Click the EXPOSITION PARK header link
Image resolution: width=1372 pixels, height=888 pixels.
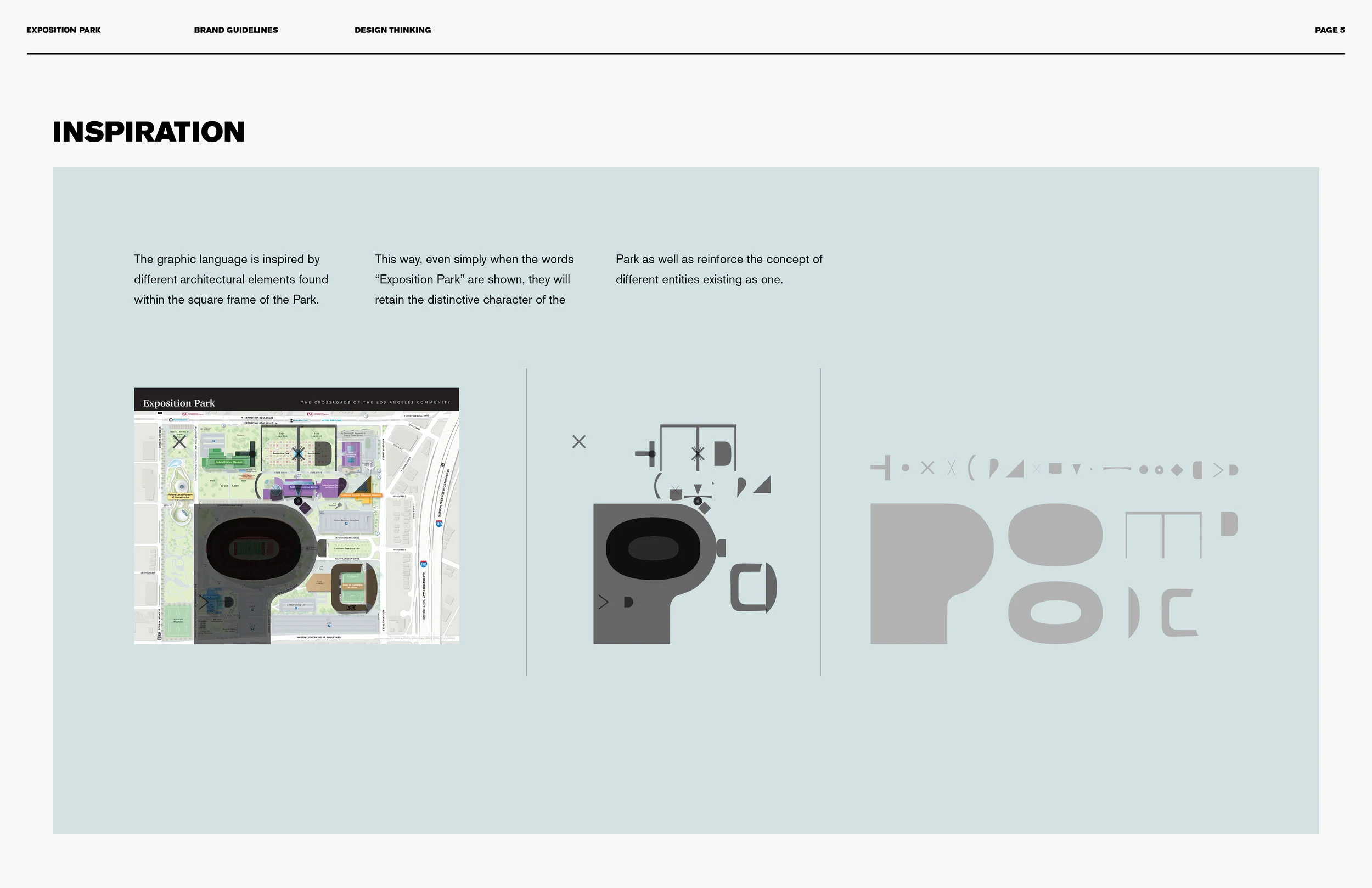click(x=64, y=30)
